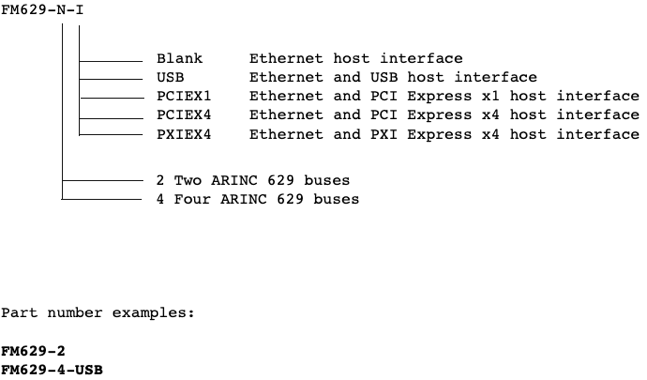Click the FM629-4-USB example part number
Viewport: 647px width, 380px height.
[52, 370]
